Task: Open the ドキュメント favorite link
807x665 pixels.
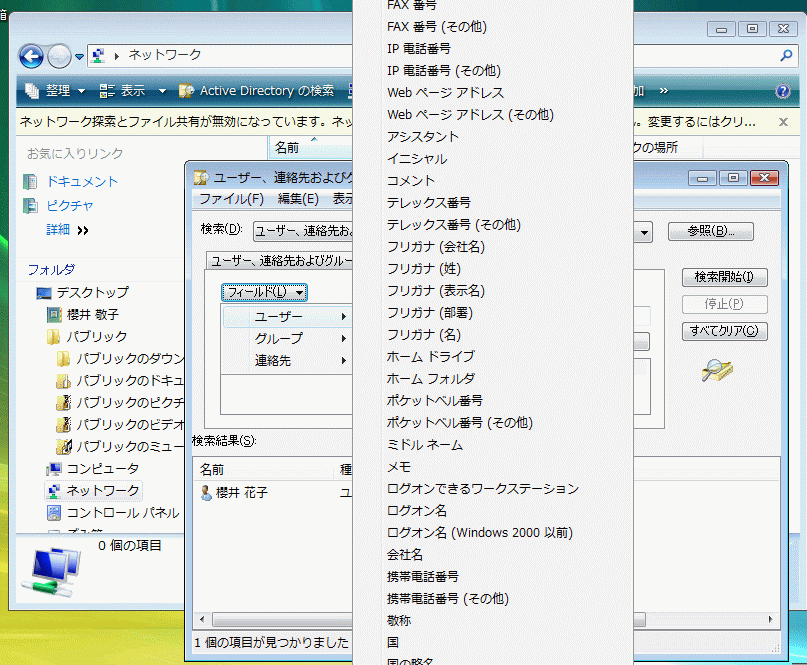Action: 82,181
